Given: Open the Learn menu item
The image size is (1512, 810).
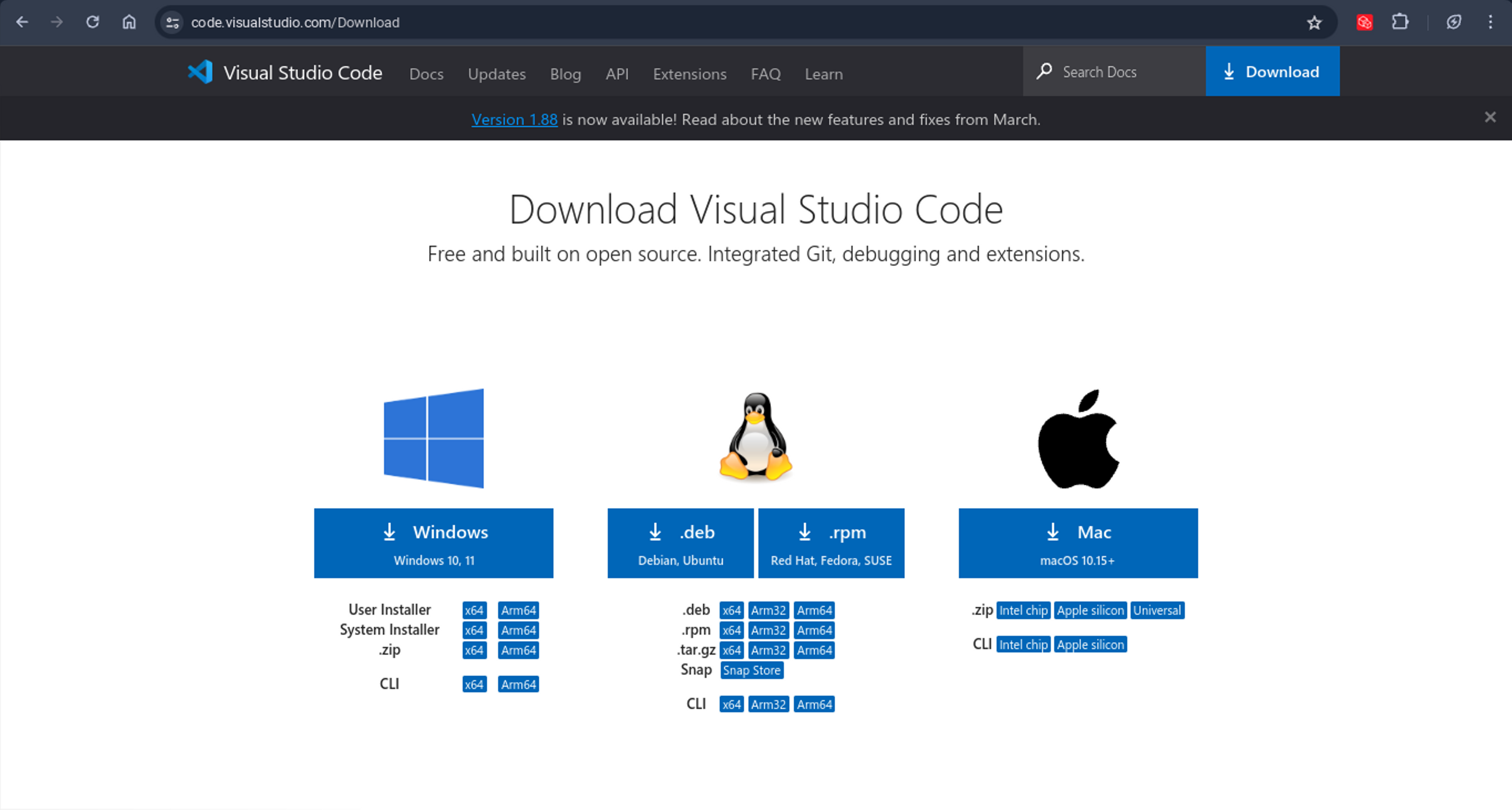Looking at the screenshot, I should pyautogui.click(x=823, y=74).
